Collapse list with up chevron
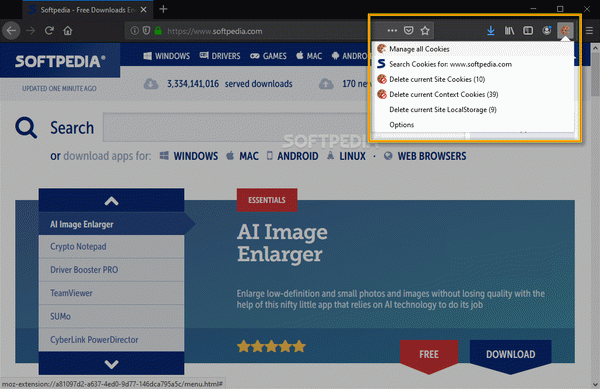 coord(111,200)
